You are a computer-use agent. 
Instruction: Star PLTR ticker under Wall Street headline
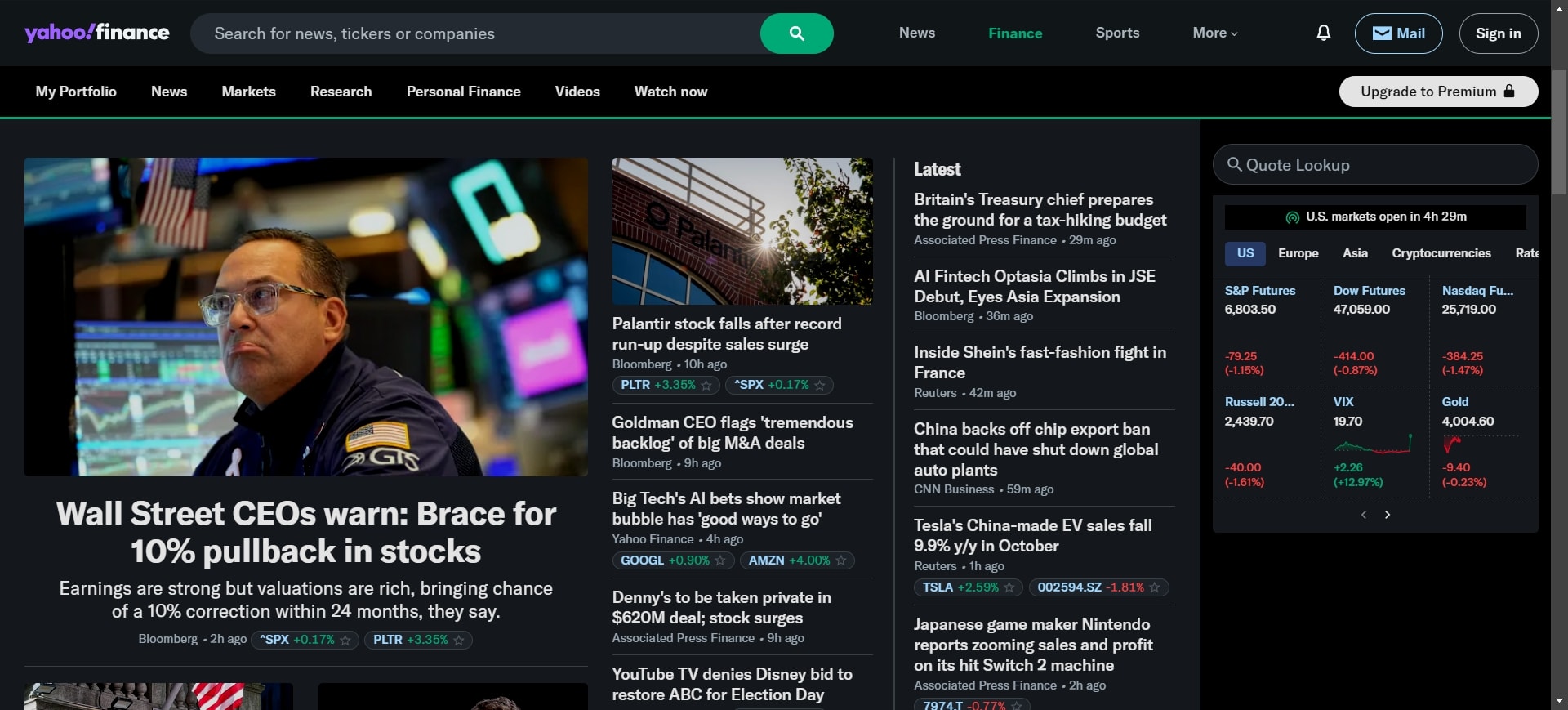coord(459,640)
